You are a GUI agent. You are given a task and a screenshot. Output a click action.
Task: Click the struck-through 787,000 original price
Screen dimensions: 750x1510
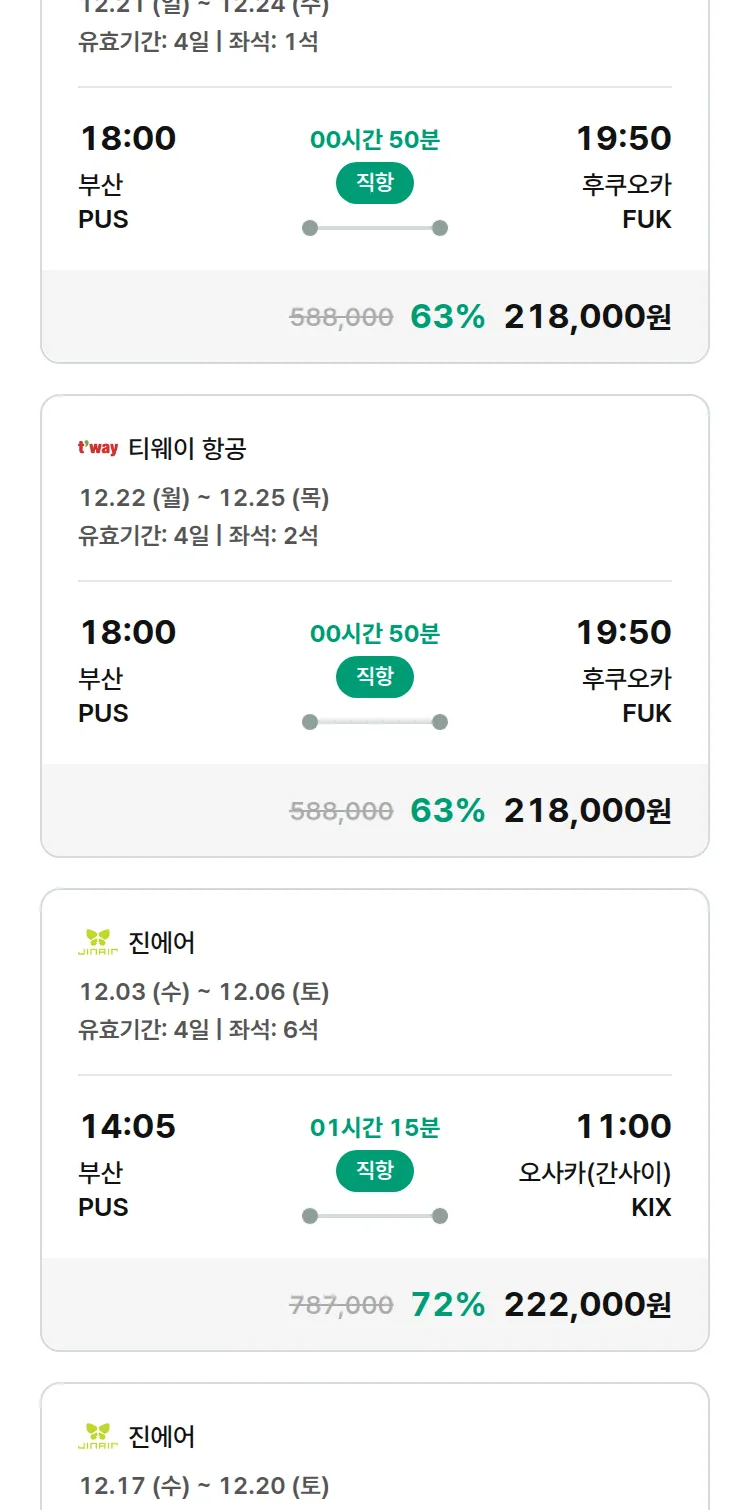click(x=341, y=1305)
